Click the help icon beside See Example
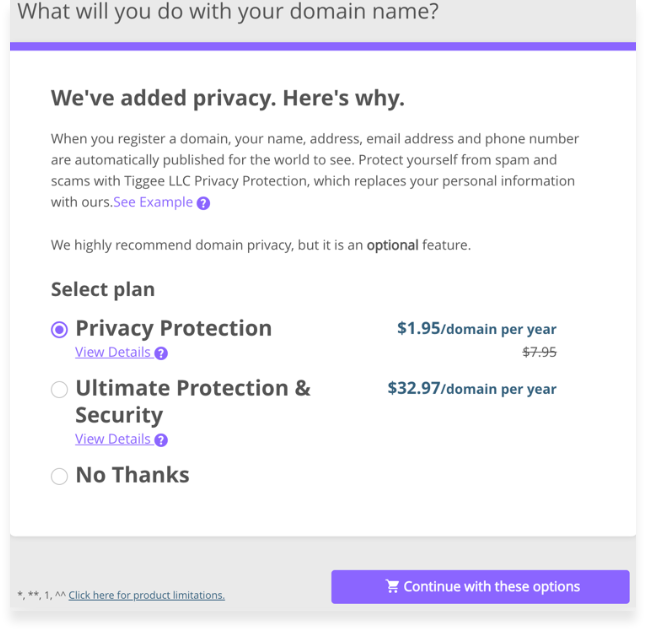Image resolution: width=646 pixels, height=631 pixels. (x=204, y=203)
